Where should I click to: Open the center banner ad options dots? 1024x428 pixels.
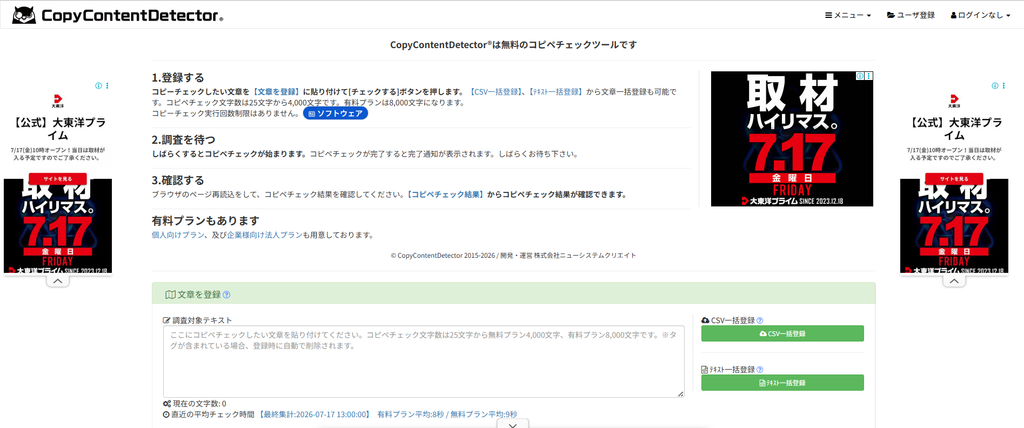(869, 76)
